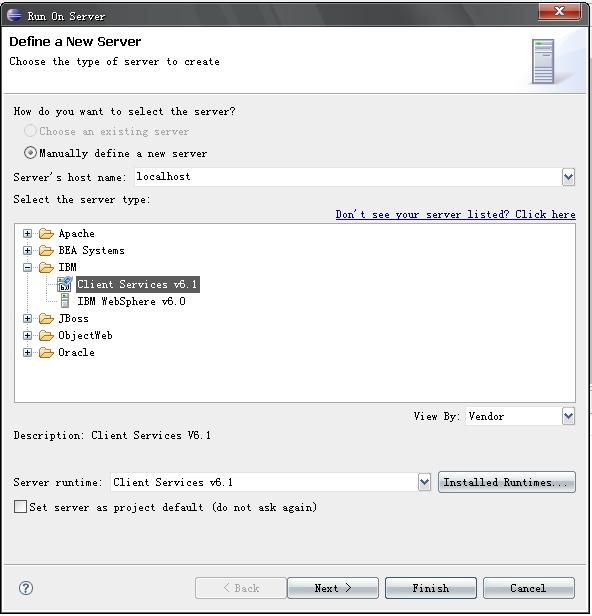Open the Server's host name dropdown
This screenshot has width=592, height=616.
(568, 177)
